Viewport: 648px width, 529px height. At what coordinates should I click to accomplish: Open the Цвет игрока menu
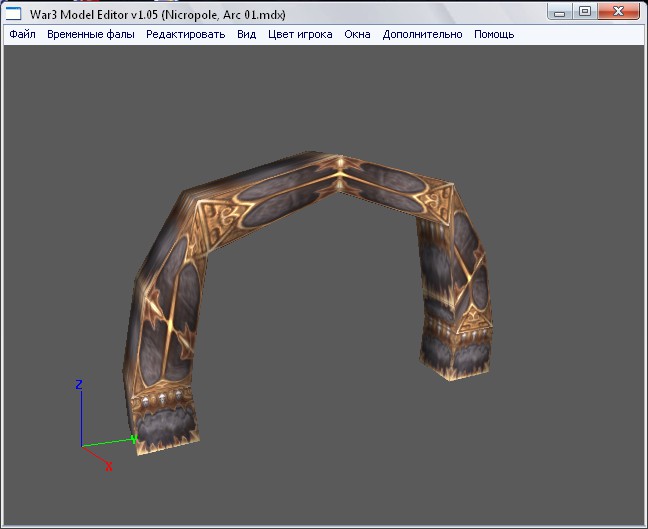300,34
